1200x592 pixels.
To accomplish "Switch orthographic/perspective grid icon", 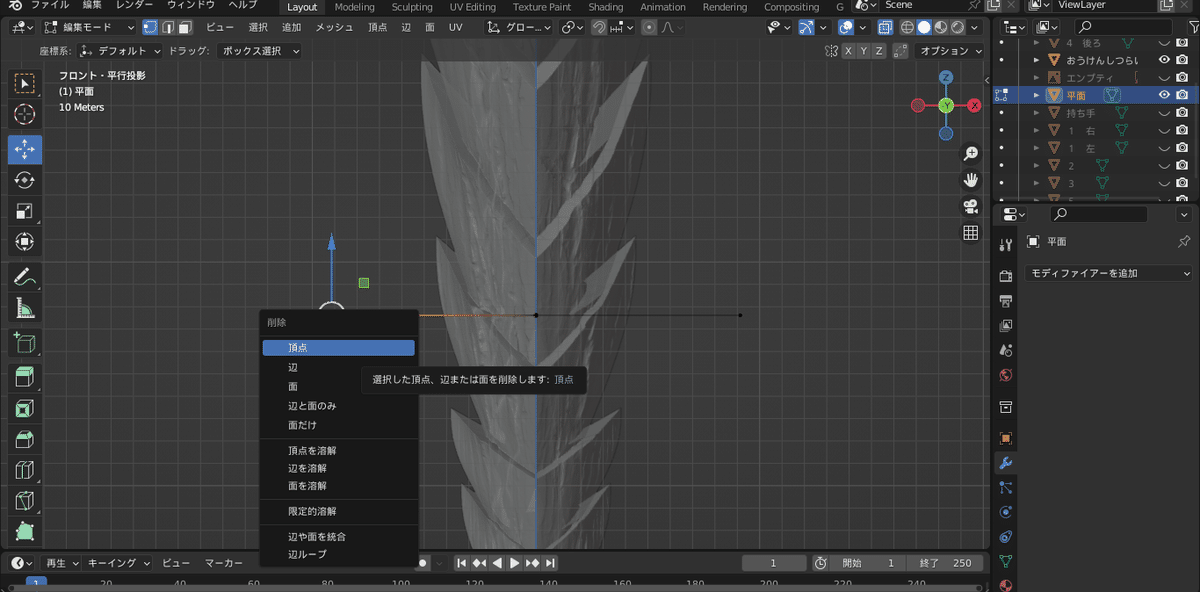I will pyautogui.click(x=970, y=233).
